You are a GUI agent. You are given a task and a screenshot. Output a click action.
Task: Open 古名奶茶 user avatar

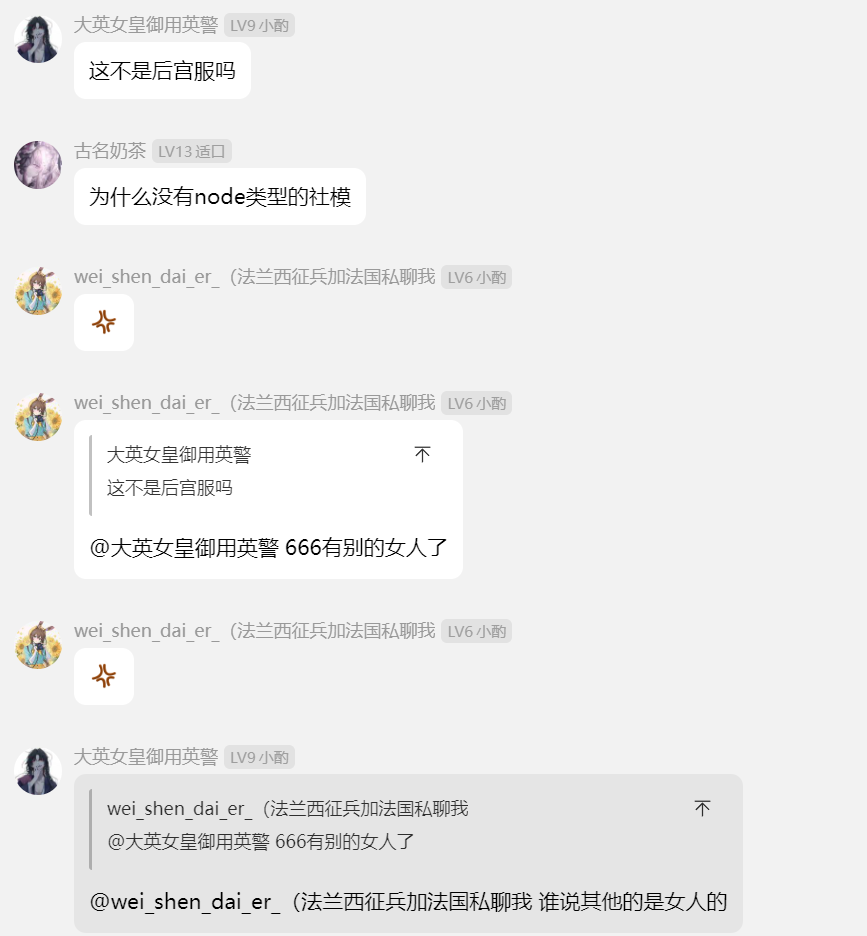(38, 165)
